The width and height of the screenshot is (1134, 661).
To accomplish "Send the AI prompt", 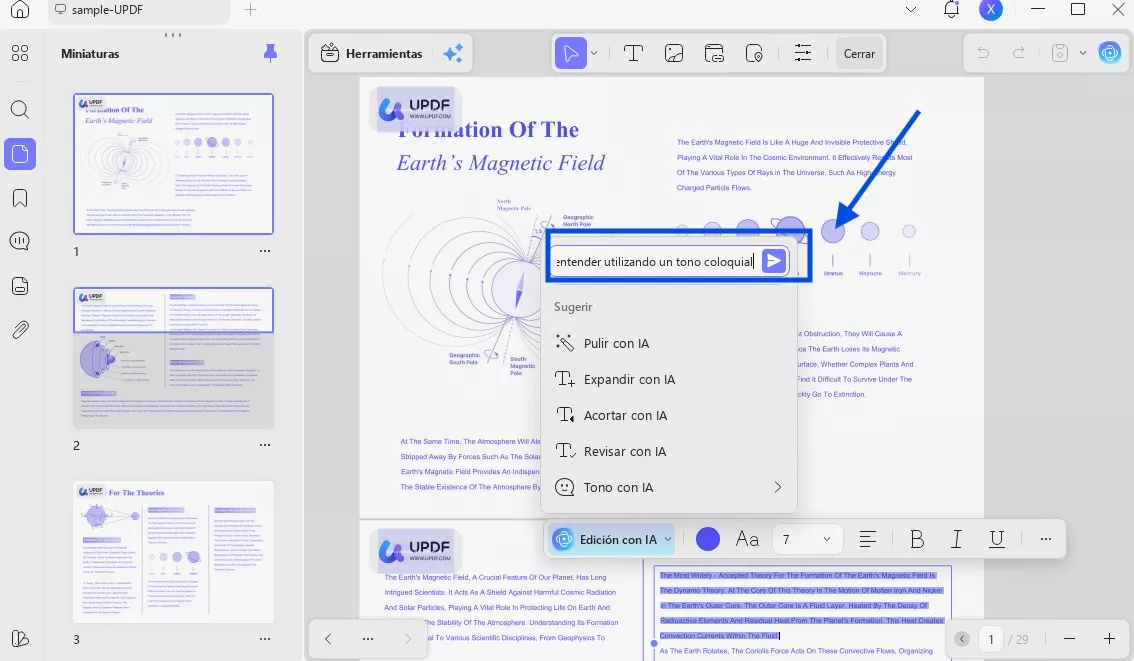I will click(x=773, y=261).
